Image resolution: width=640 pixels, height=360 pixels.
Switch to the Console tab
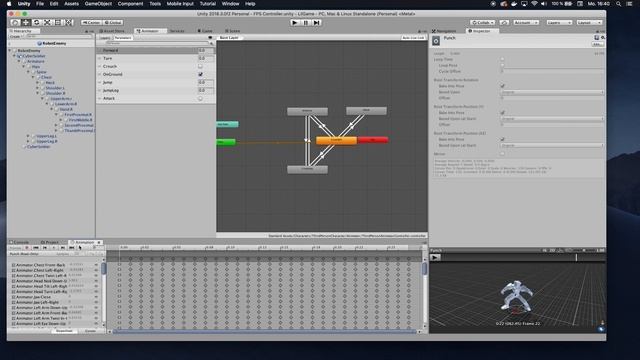click(x=19, y=242)
